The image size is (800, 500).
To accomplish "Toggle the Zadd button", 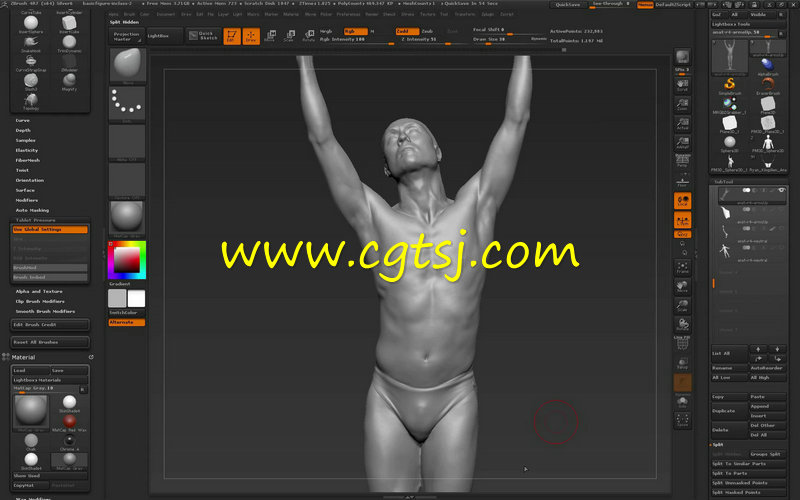I will pos(407,31).
